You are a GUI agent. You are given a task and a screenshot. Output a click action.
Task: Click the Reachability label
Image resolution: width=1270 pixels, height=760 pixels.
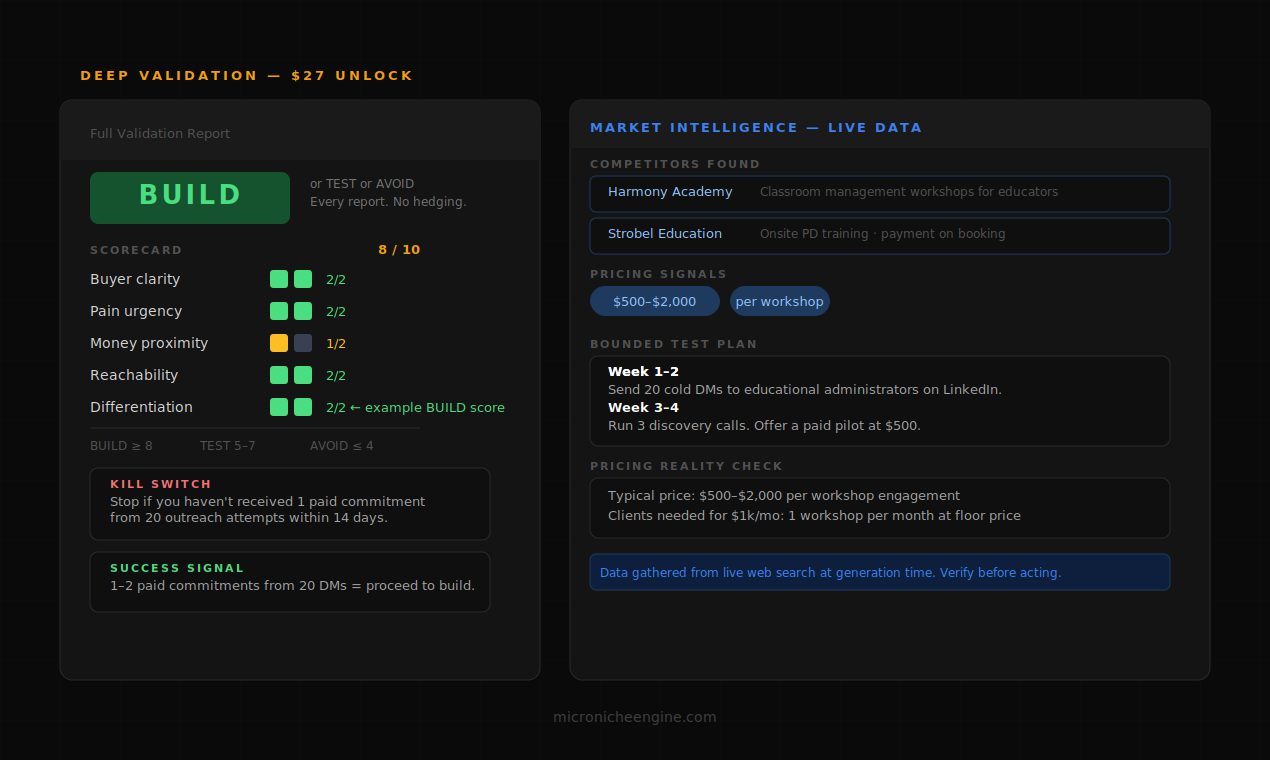click(134, 375)
